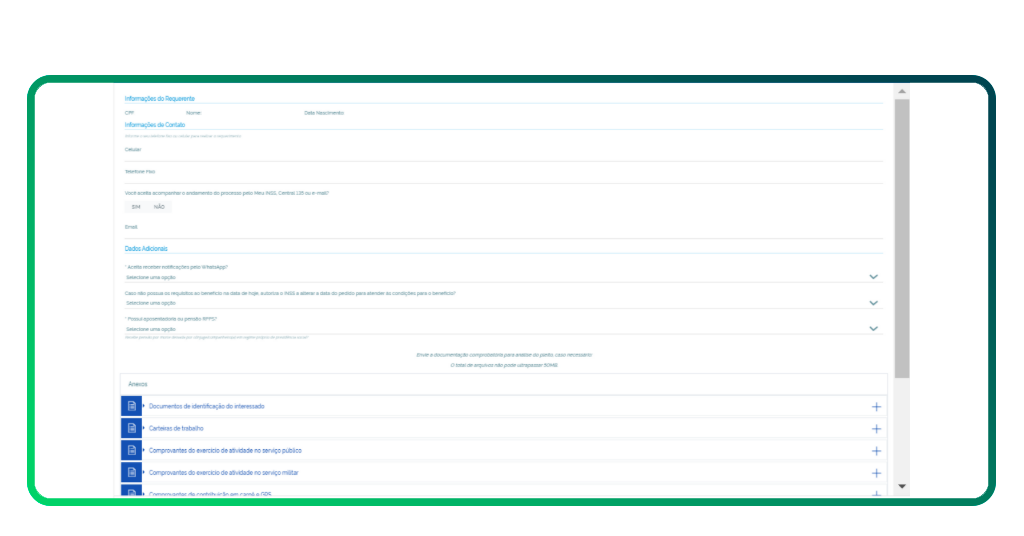Screen dimensions: 1024x536
Task: Click the Telefone Fixo input field
Action: coord(500,178)
